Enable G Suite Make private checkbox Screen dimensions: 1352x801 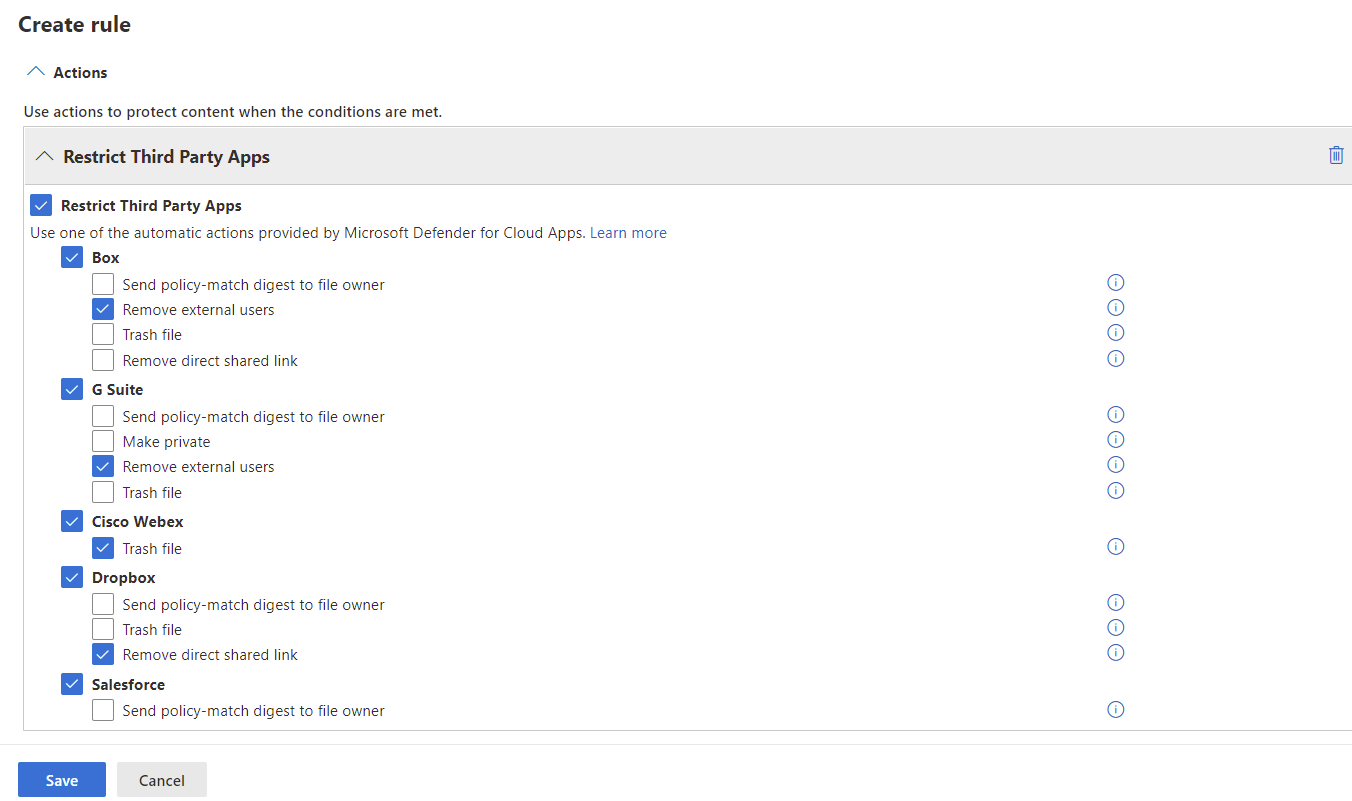pyautogui.click(x=103, y=441)
